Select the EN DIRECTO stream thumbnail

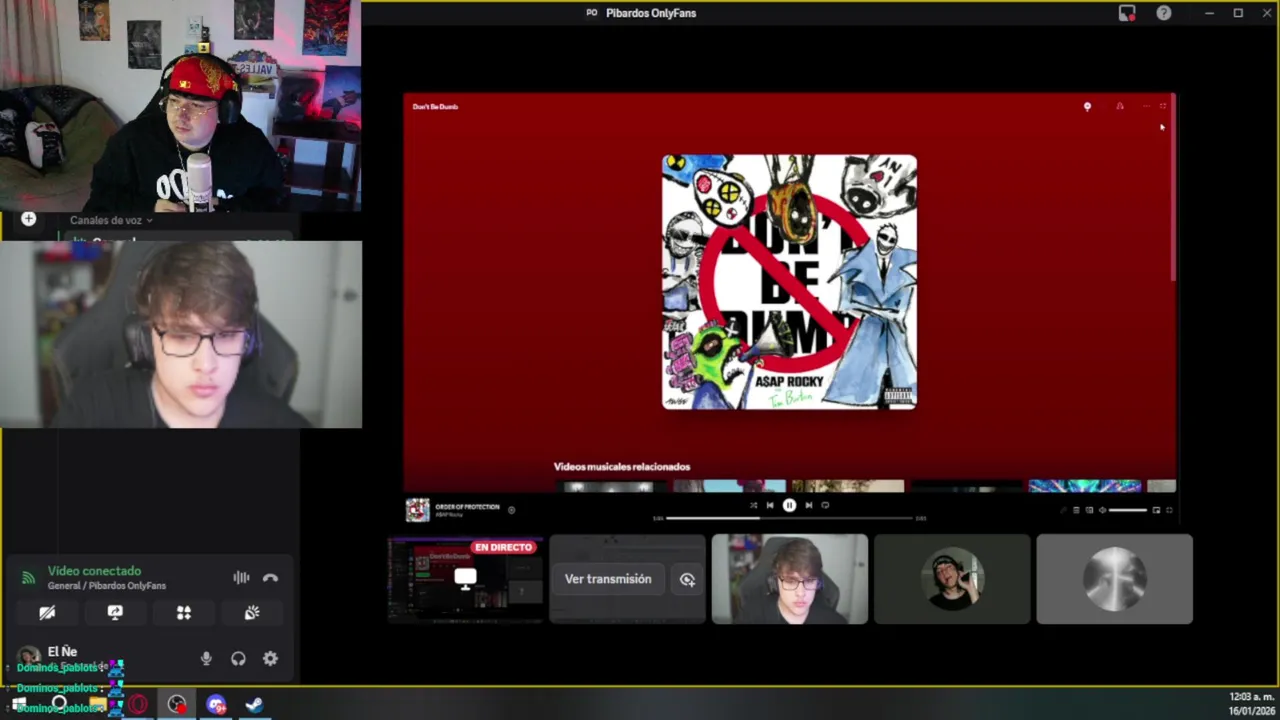[466, 579]
